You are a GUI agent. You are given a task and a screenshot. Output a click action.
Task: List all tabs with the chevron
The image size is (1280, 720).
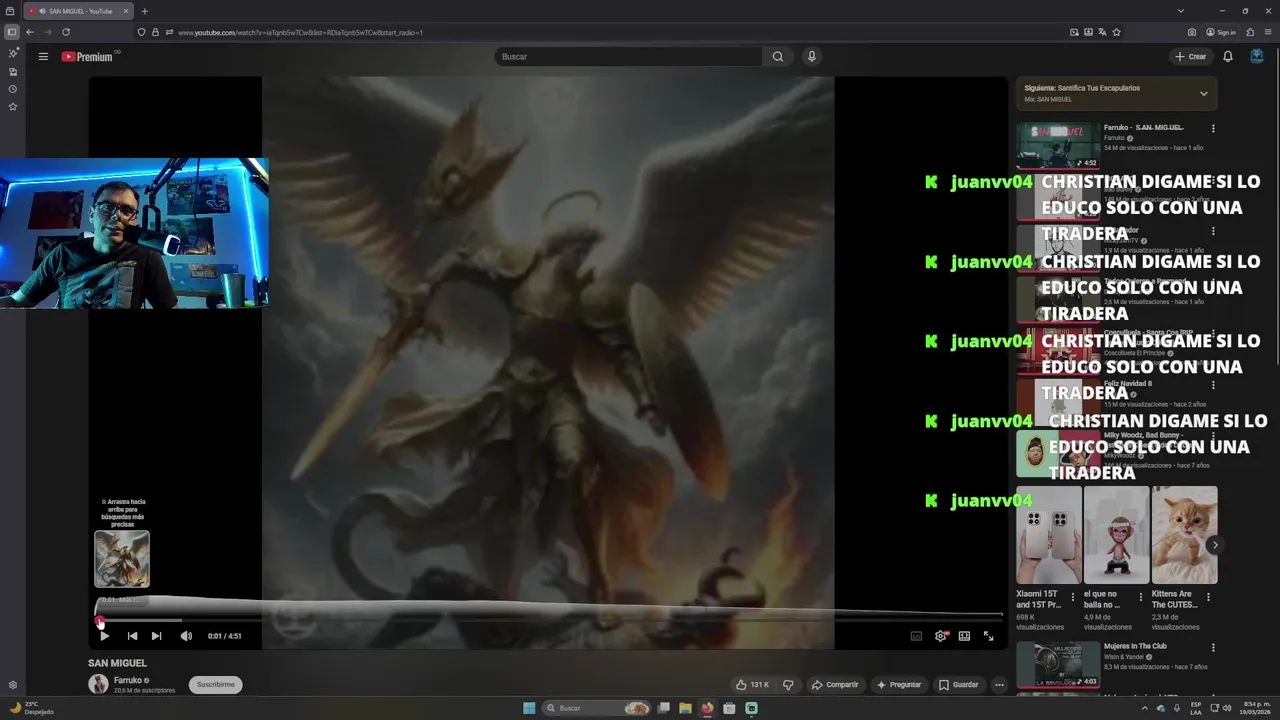coord(1181,11)
